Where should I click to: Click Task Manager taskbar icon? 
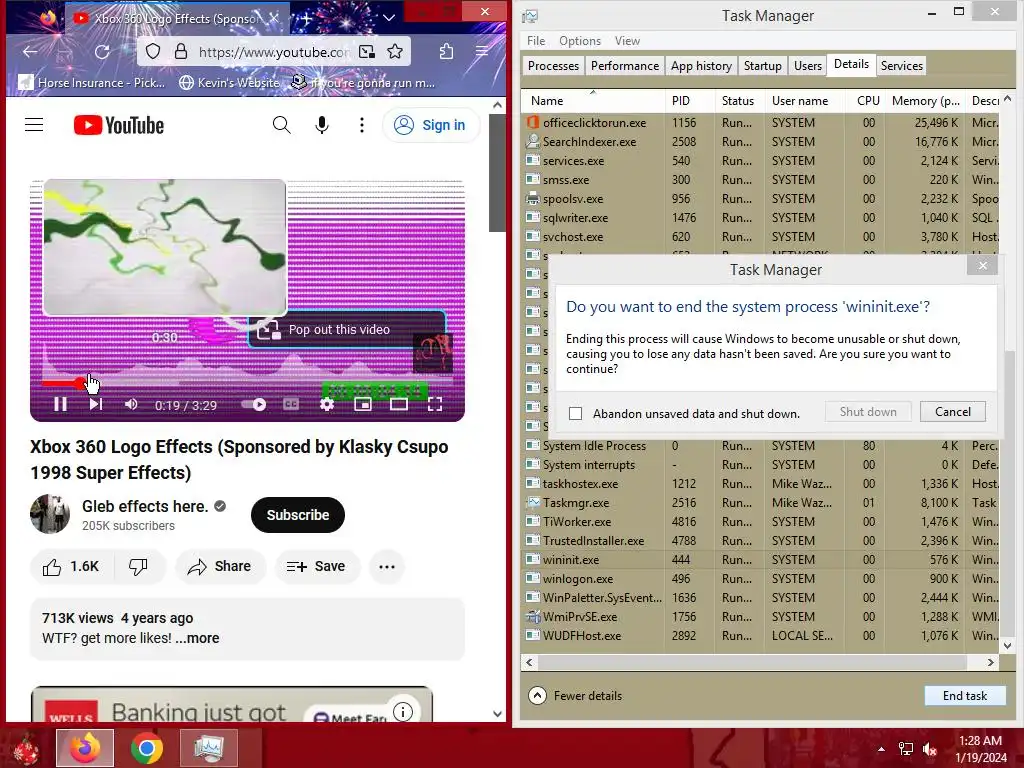208,748
